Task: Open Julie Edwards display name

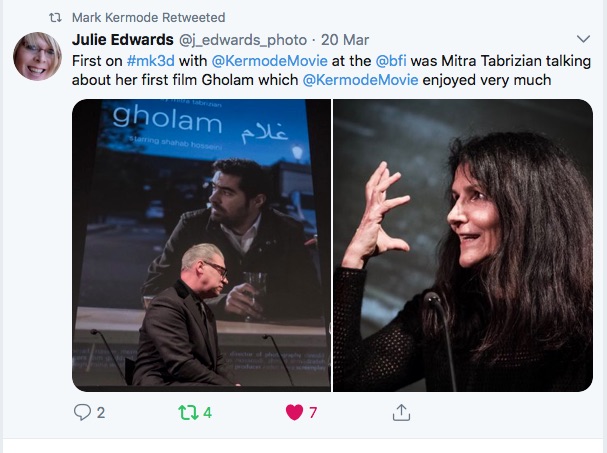Action: click(123, 39)
